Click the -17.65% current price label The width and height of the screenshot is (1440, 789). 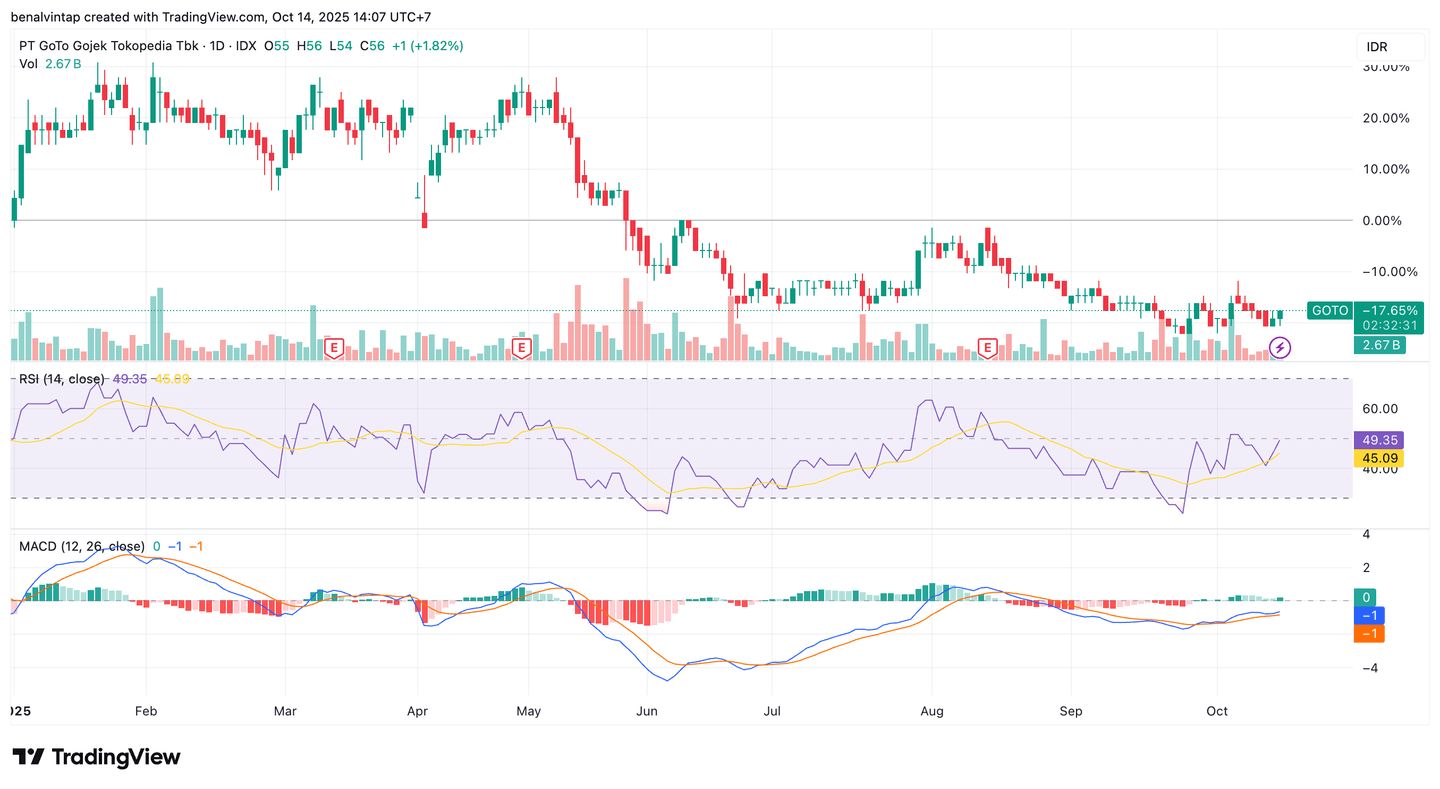[x=1391, y=311]
